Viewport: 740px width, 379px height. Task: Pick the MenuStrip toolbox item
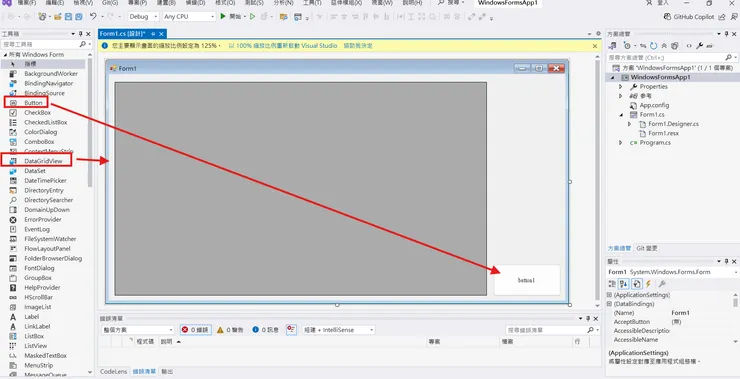tap(38, 365)
